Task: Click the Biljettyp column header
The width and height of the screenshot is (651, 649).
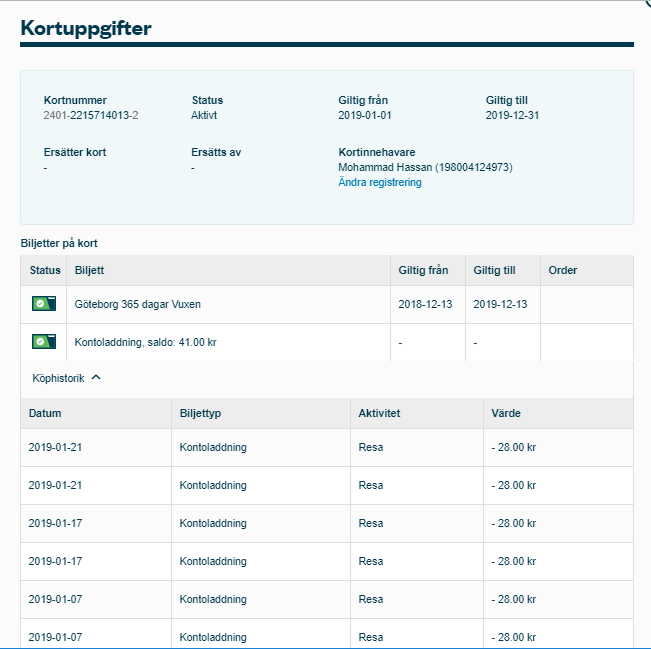Action: [201, 413]
